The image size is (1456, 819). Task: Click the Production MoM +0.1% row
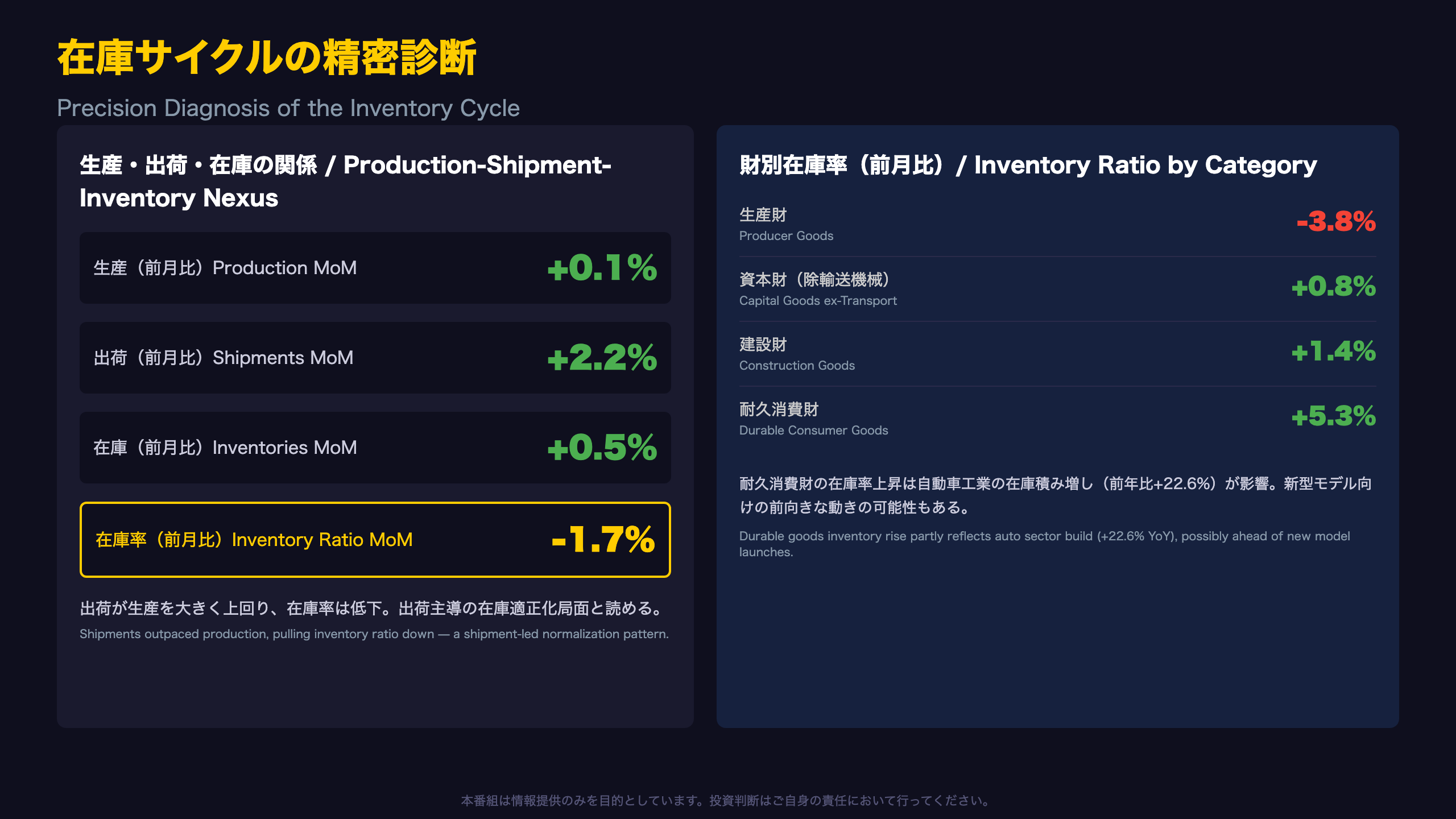click(x=375, y=268)
